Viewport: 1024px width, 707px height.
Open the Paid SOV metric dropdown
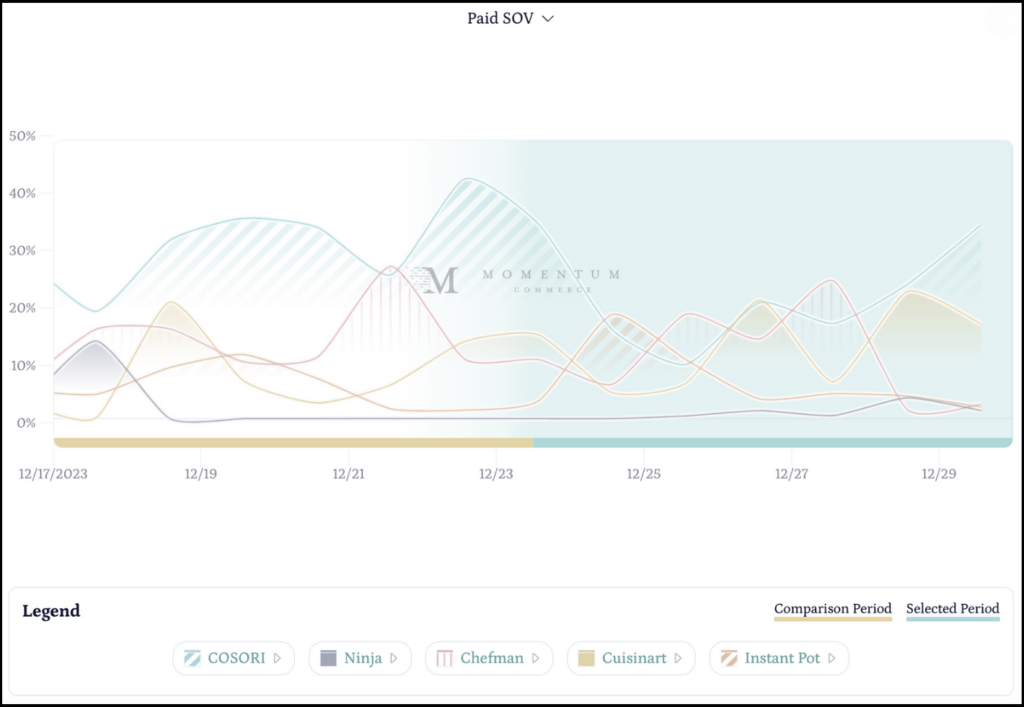click(510, 19)
